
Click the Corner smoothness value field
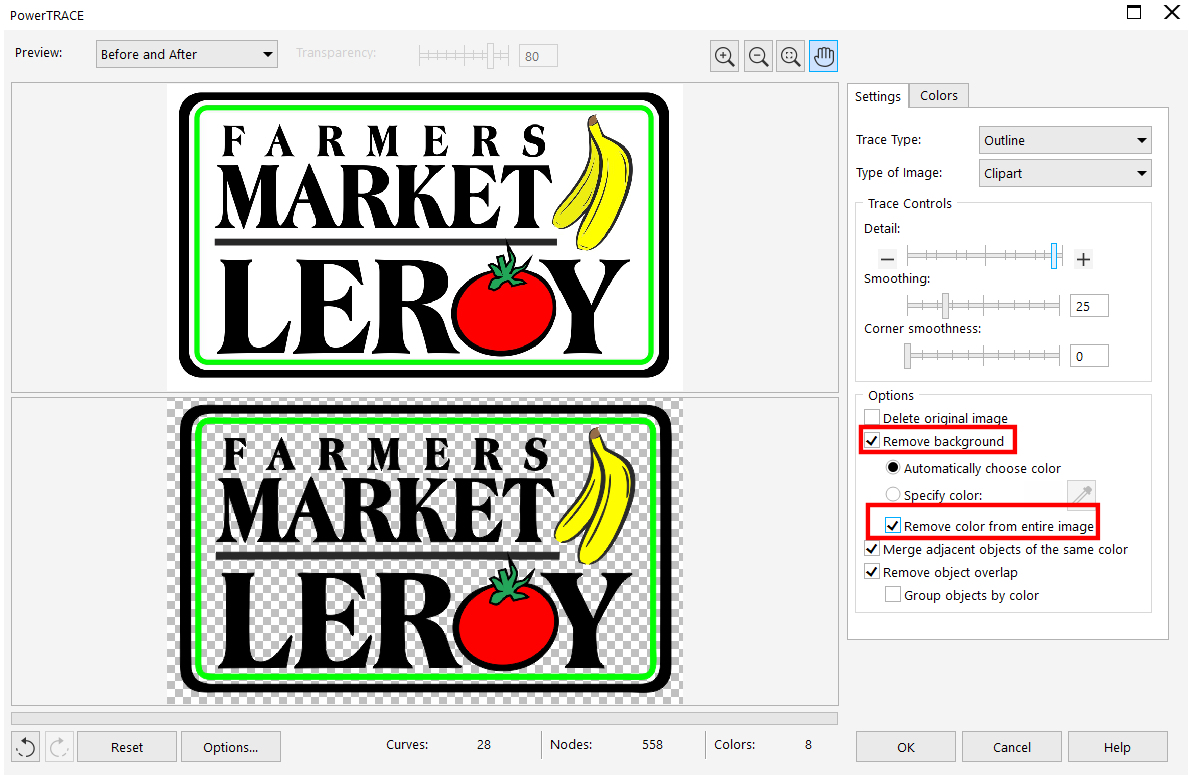pos(1089,355)
